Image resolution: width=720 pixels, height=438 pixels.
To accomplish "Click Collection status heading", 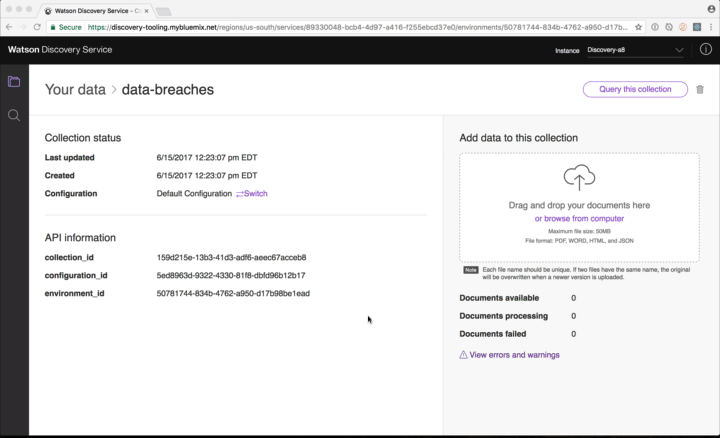I will pyautogui.click(x=83, y=138).
